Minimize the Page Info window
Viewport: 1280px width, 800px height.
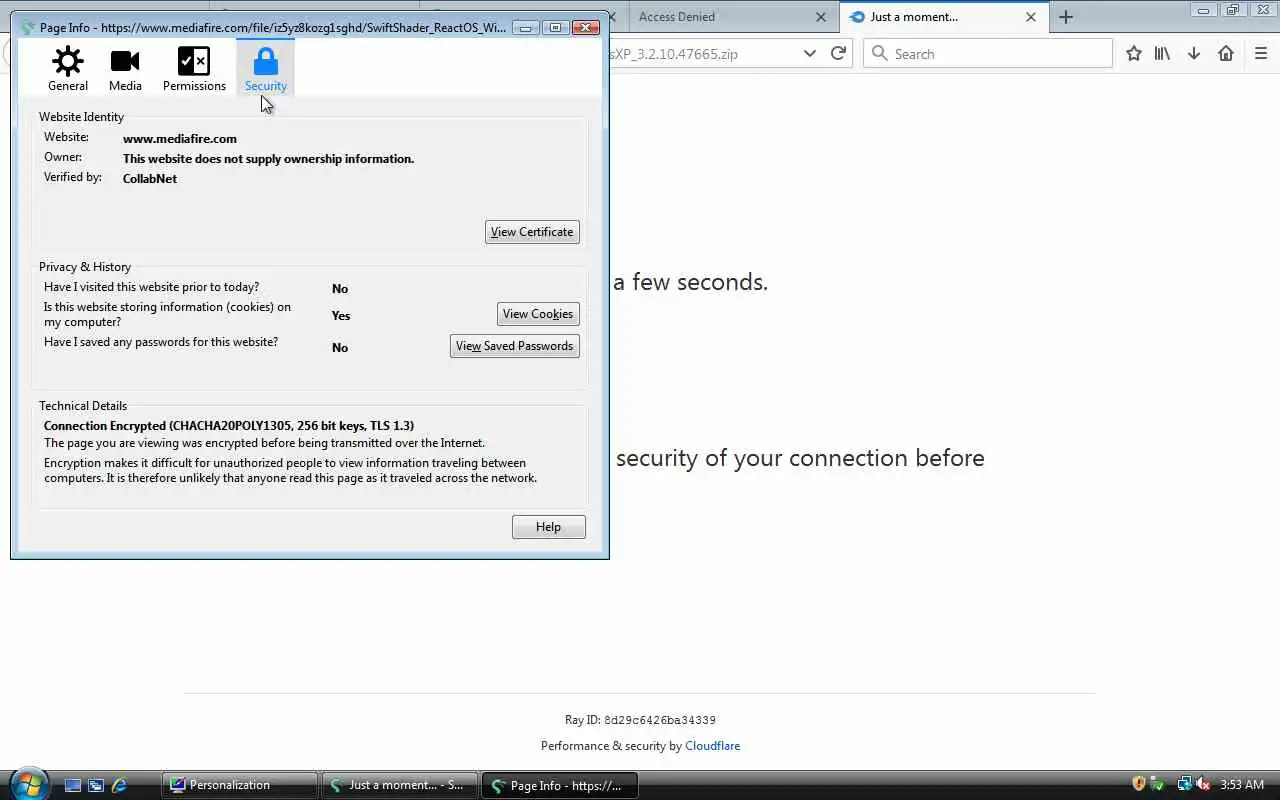point(525,28)
